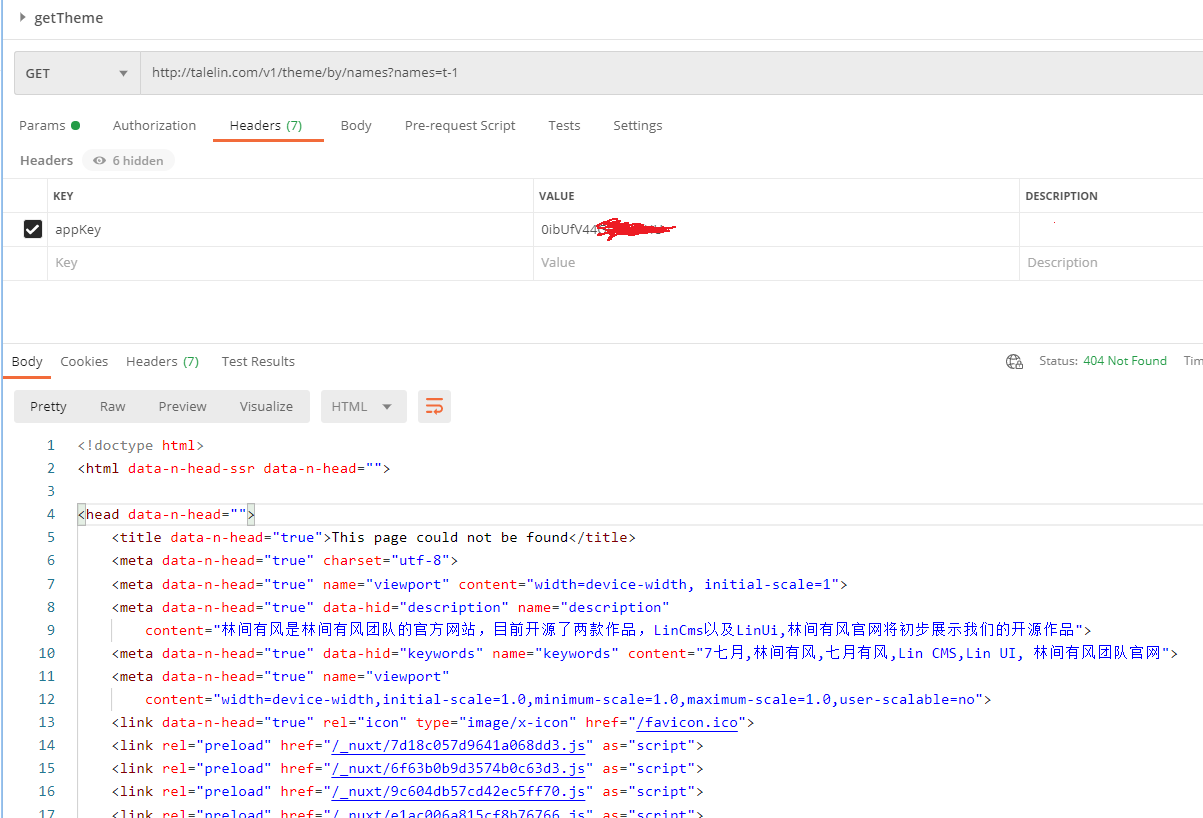The height and width of the screenshot is (818, 1203).
Task: Click the empty Value placeholder field
Action: pos(776,263)
